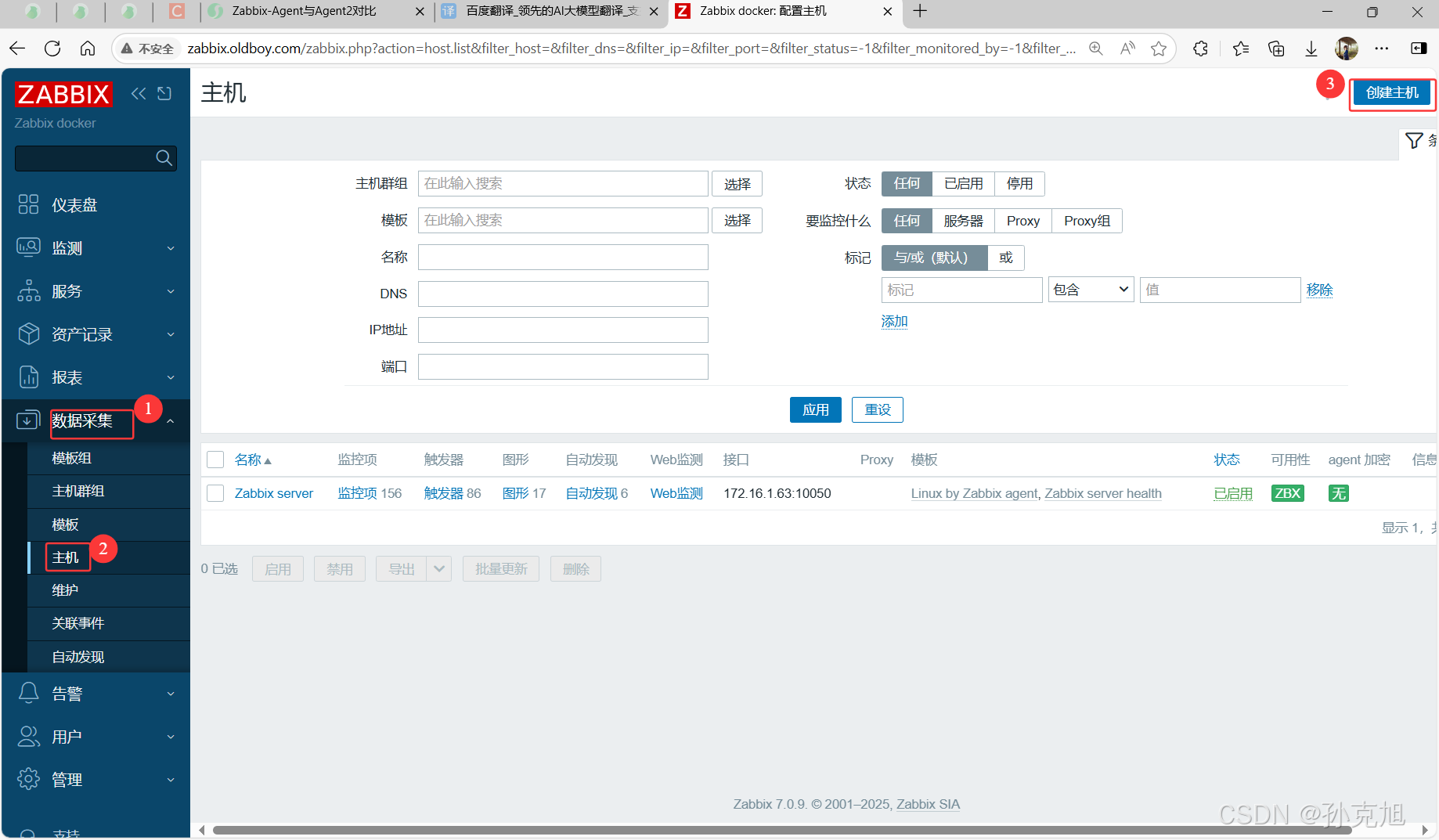Viewport: 1439px width, 840px height.
Task: Open the 维护 submenu item
Action: pos(109,590)
